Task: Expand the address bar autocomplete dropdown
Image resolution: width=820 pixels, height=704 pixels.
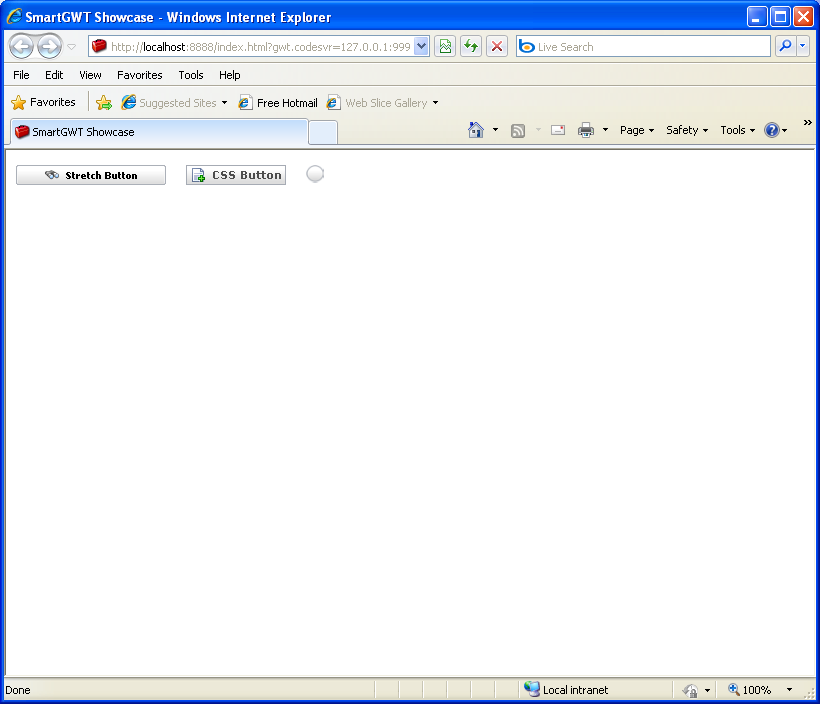Action: (422, 47)
